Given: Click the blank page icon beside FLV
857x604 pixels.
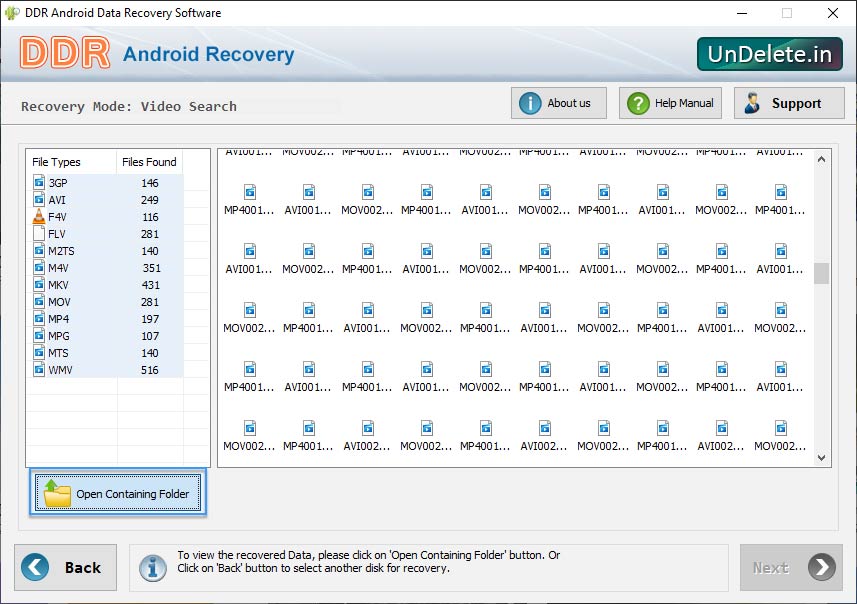Looking at the screenshot, I should click(39, 233).
